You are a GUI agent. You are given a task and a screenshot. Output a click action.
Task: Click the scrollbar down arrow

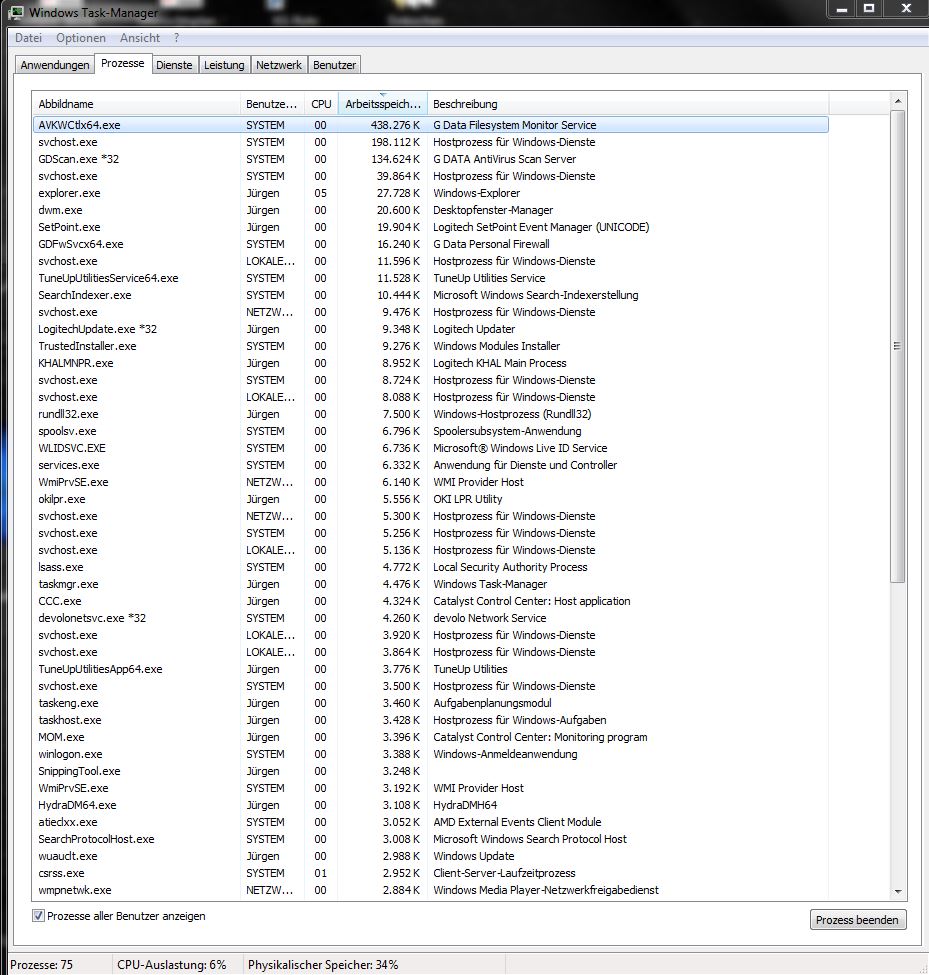898,892
